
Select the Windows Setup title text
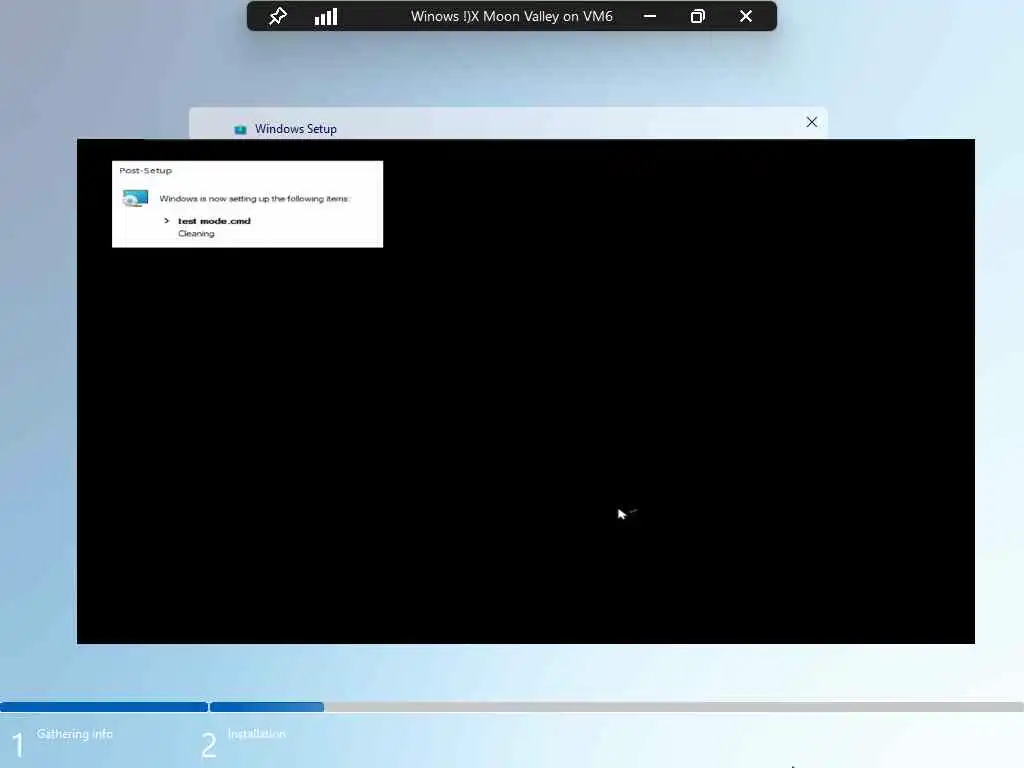pos(296,129)
